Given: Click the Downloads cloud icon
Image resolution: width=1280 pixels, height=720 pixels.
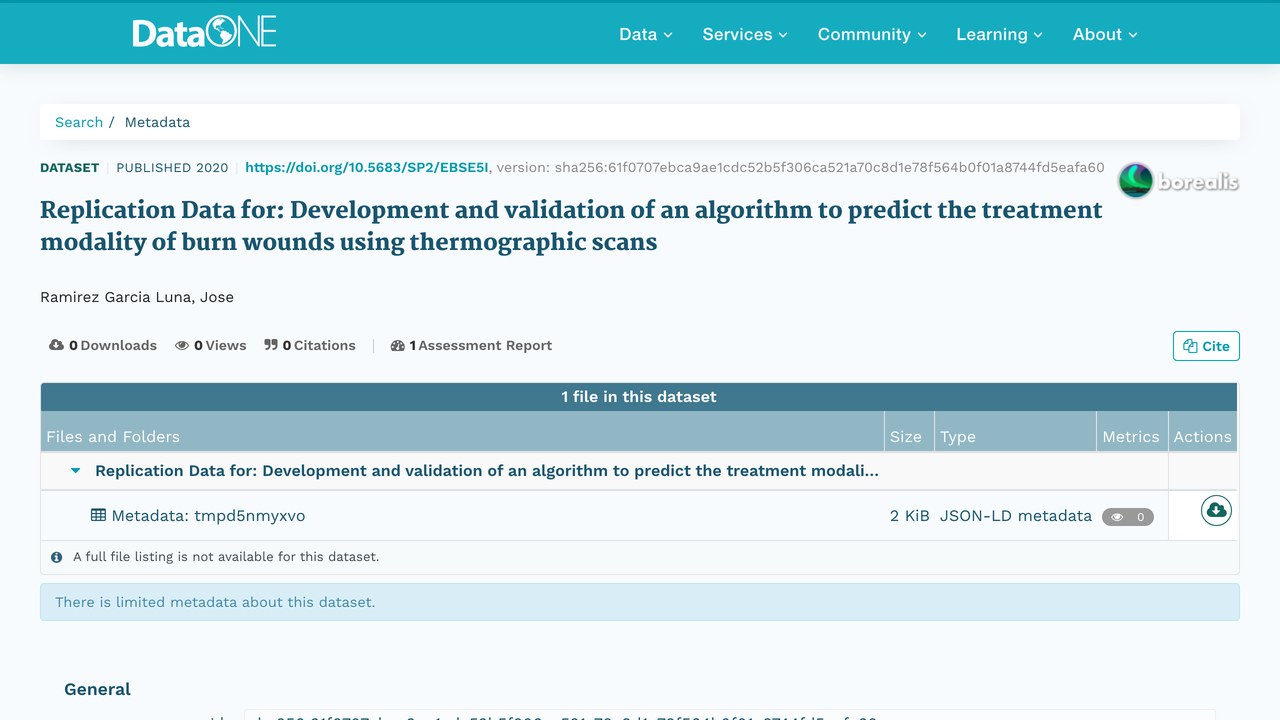Looking at the screenshot, I should pos(56,345).
